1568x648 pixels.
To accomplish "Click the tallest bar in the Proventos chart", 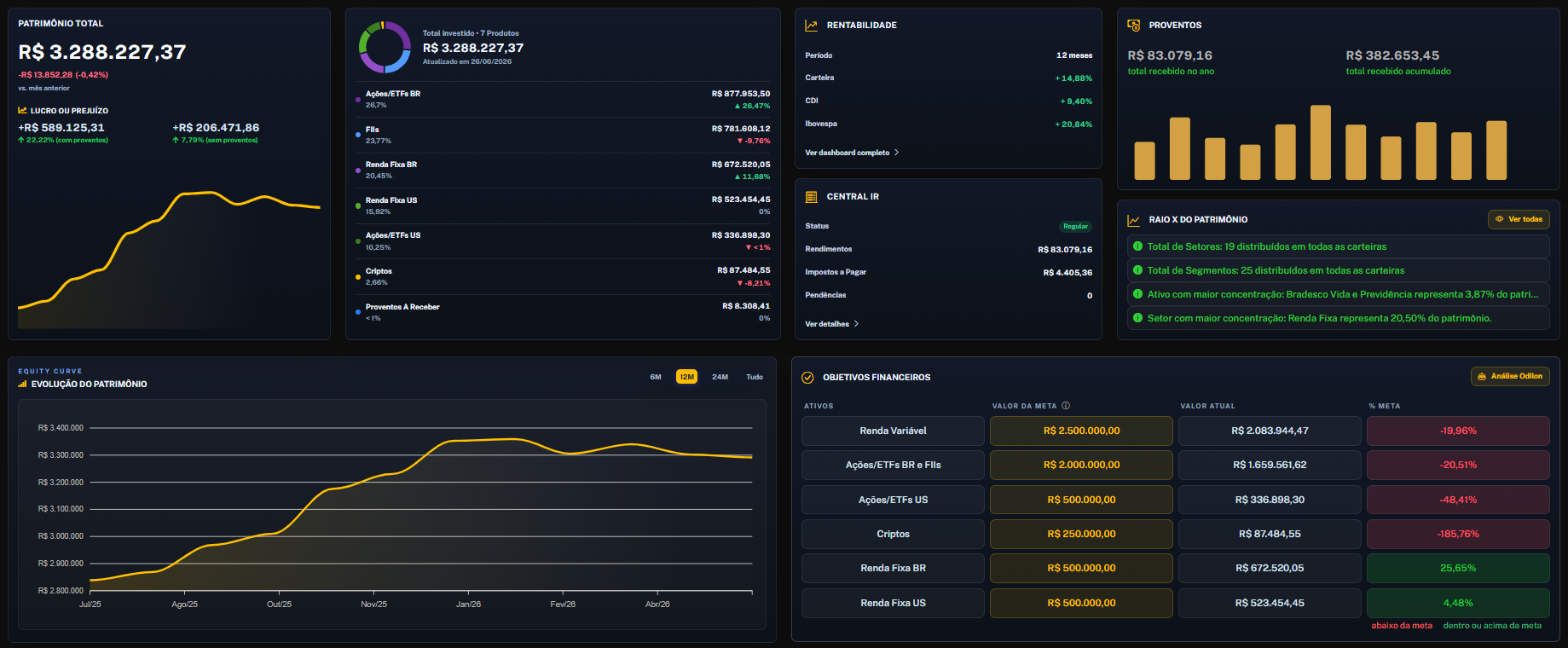I will (x=1320, y=142).
